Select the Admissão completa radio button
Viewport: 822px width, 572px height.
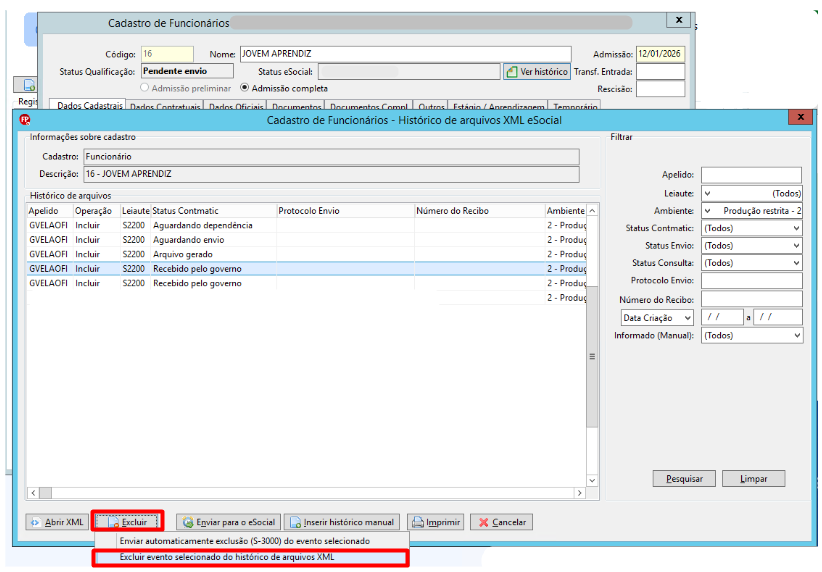coord(244,88)
